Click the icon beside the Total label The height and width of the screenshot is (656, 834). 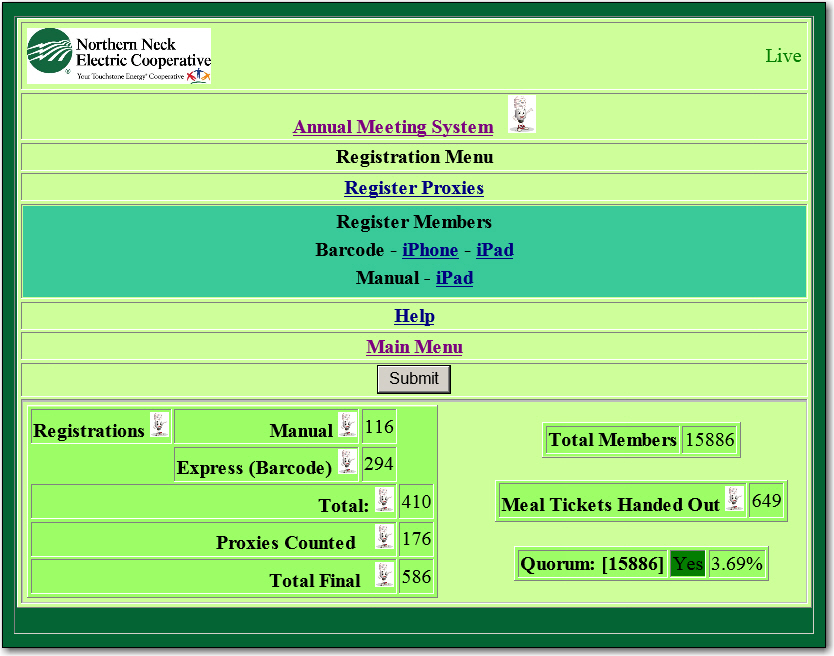pyautogui.click(x=385, y=500)
